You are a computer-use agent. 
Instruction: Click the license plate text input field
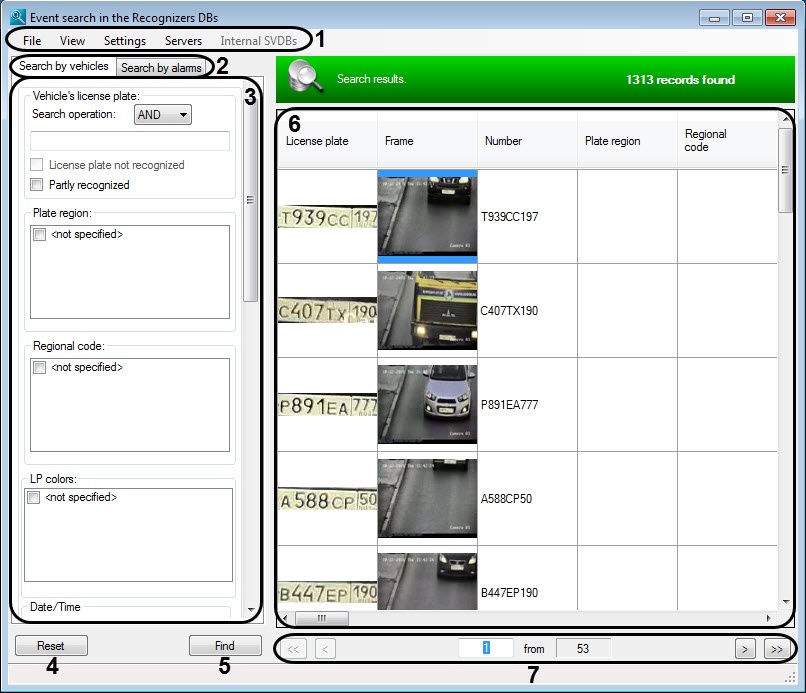(x=130, y=141)
